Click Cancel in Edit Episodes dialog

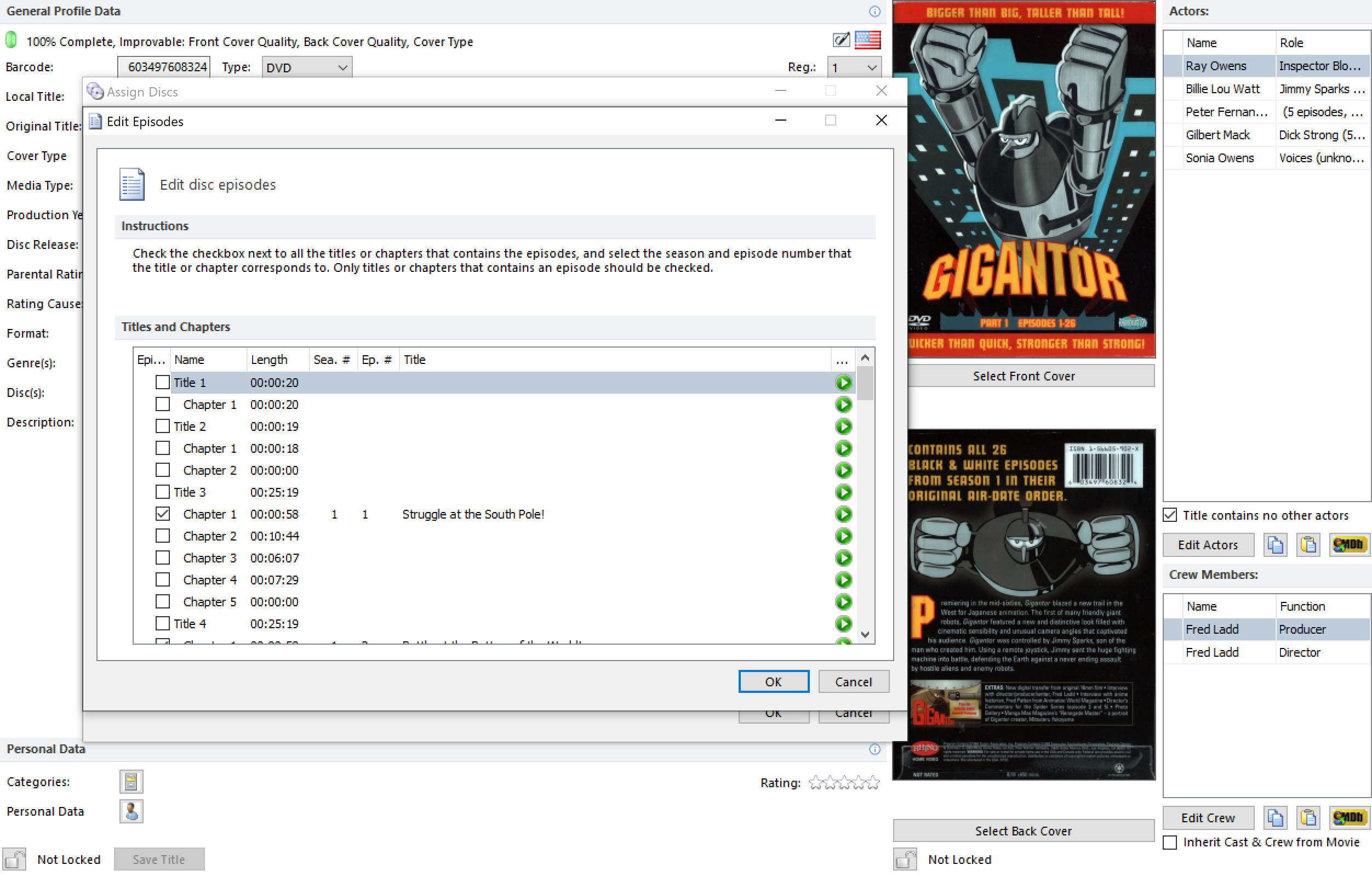click(x=853, y=681)
